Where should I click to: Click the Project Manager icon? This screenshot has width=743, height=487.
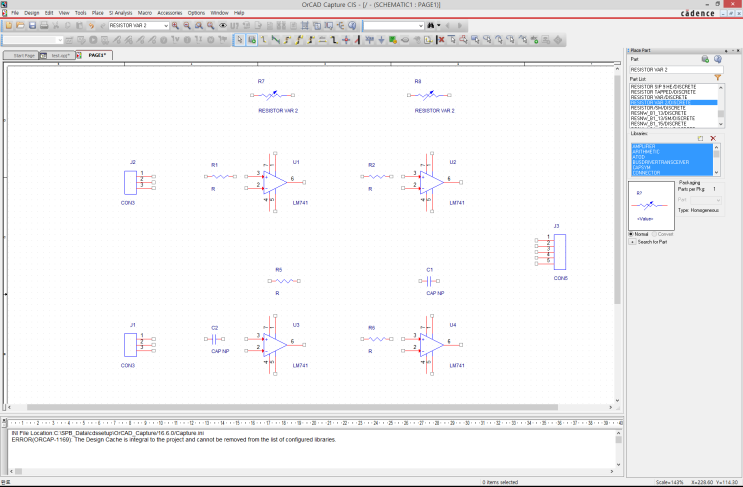coord(340,25)
